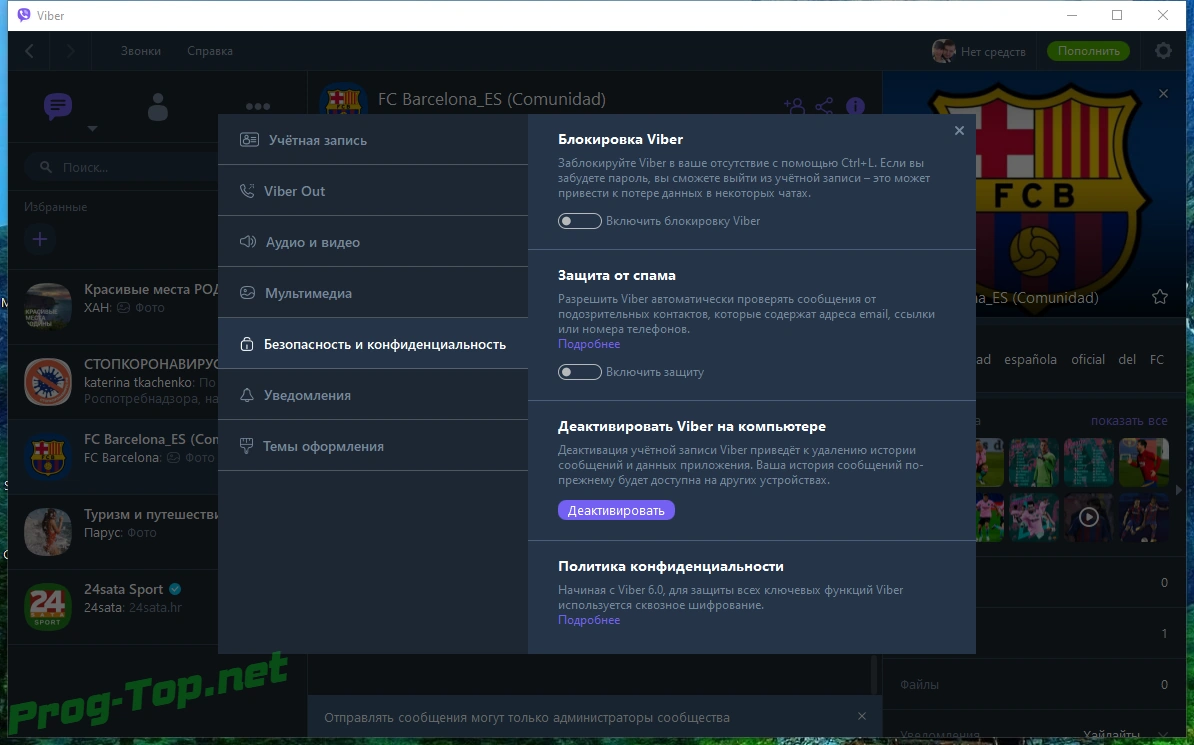
Task: Open FC Barcelona_ES chat in list
Action: (113, 457)
